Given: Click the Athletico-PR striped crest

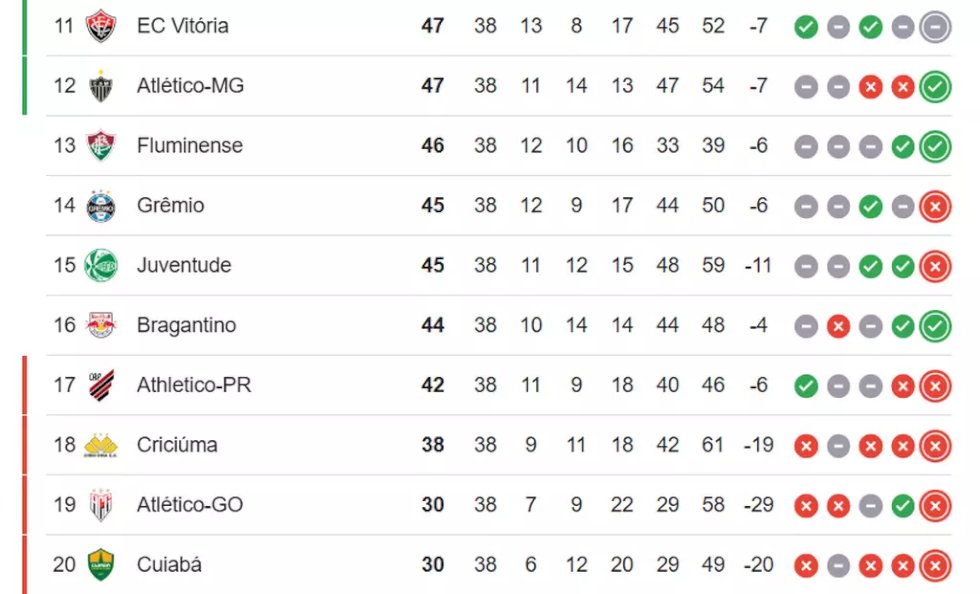Looking at the screenshot, I should coord(101,385).
